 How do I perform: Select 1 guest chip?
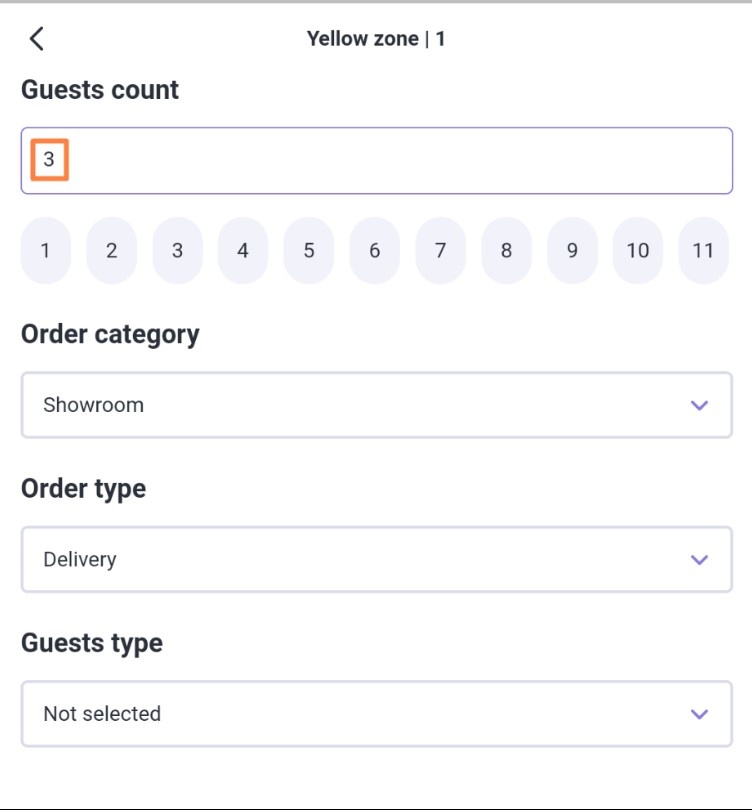point(45,251)
